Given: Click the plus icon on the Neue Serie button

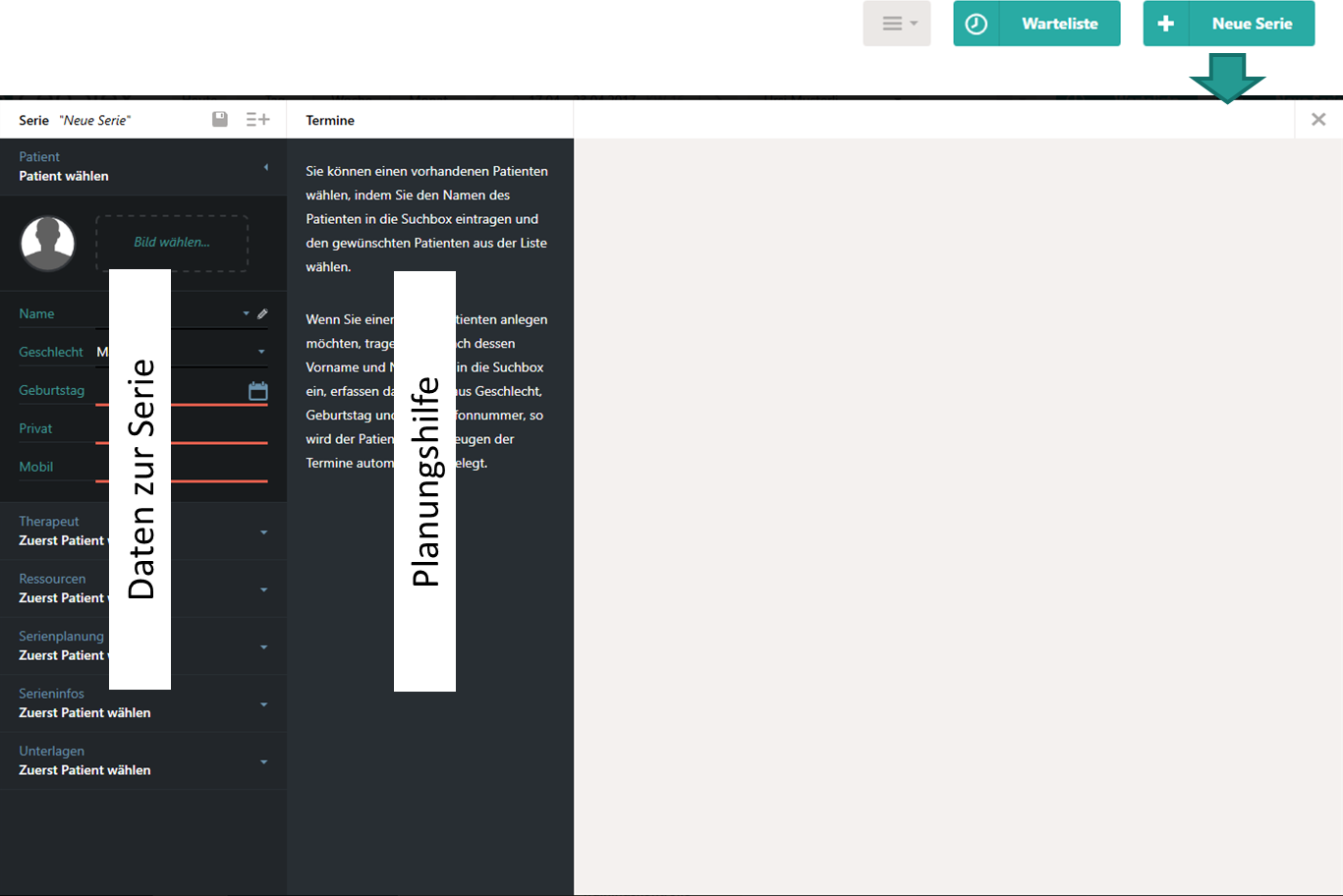Looking at the screenshot, I should coord(1165,24).
